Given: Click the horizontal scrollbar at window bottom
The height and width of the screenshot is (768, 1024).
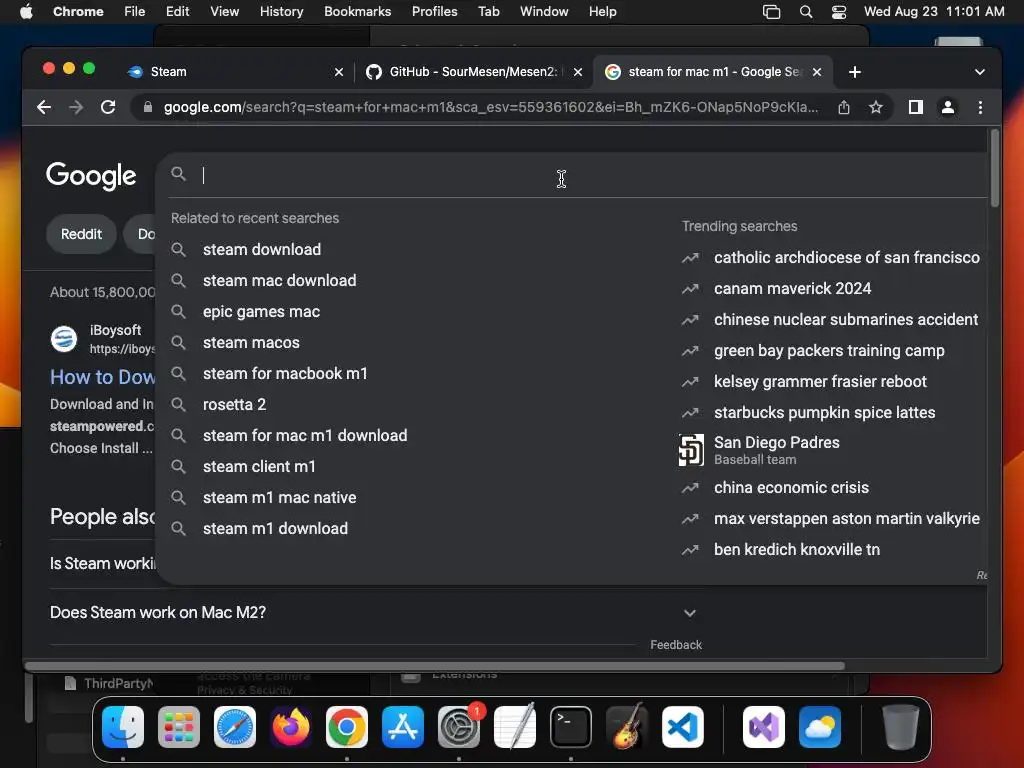Looking at the screenshot, I should [x=435, y=666].
